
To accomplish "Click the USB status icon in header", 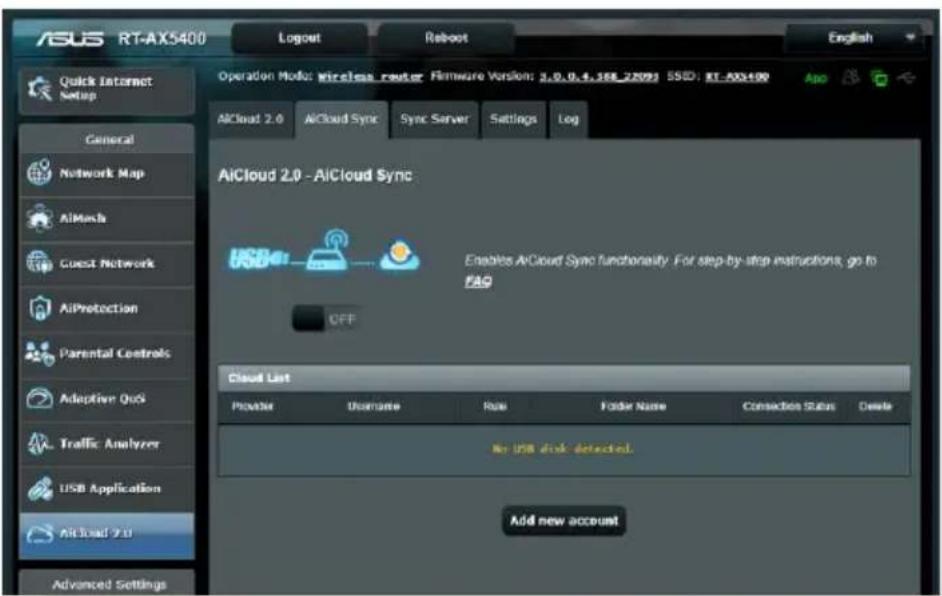I will click(907, 78).
